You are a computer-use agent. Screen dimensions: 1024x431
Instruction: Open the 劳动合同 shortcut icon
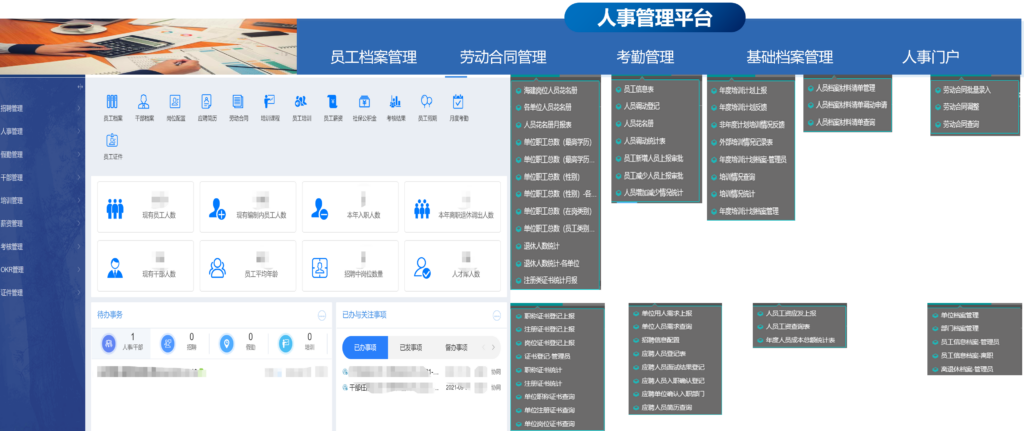(x=237, y=102)
